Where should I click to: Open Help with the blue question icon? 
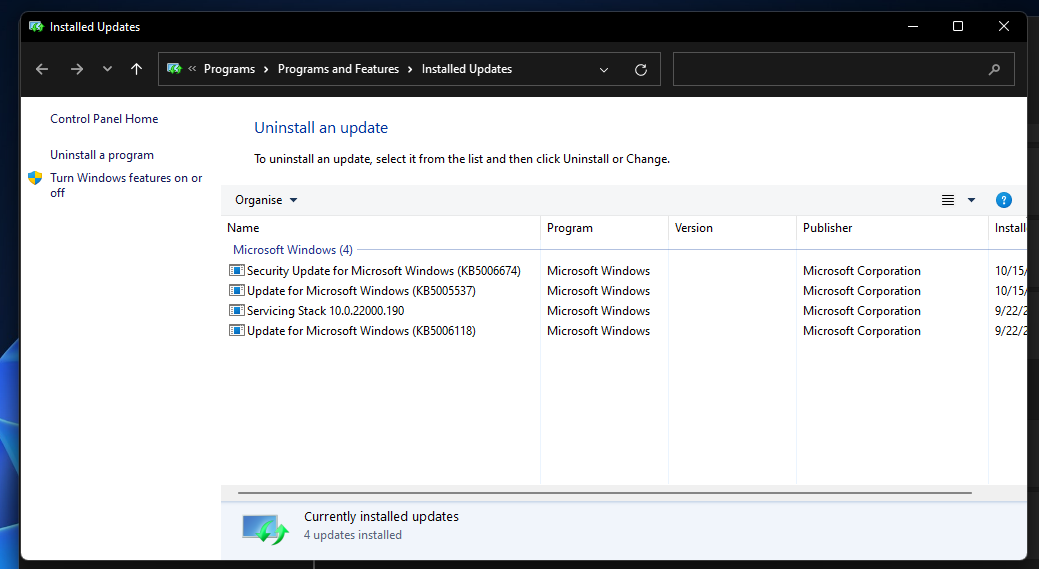pos(1003,200)
